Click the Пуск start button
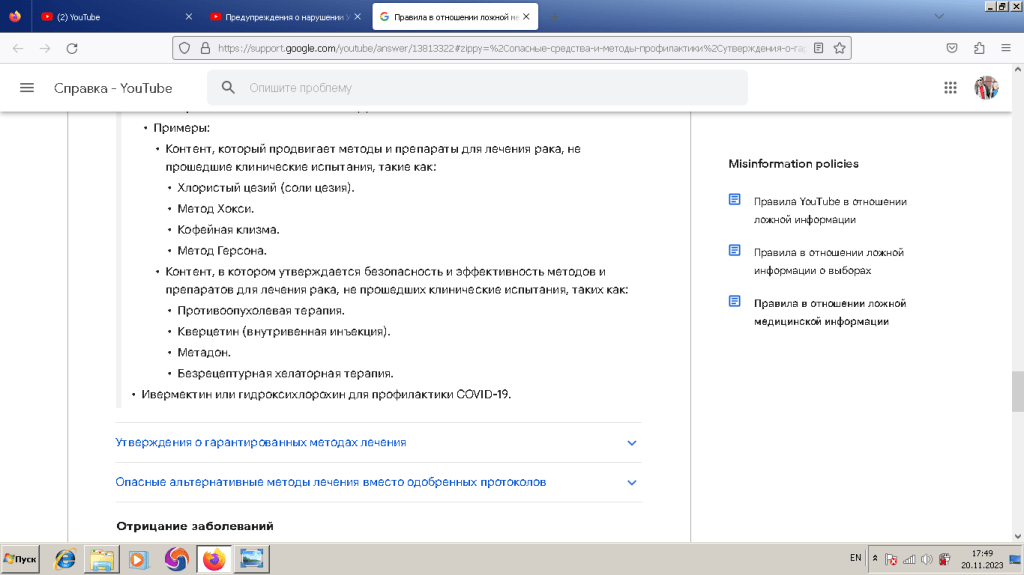Viewport: 1024px width, 575px height. point(20,559)
